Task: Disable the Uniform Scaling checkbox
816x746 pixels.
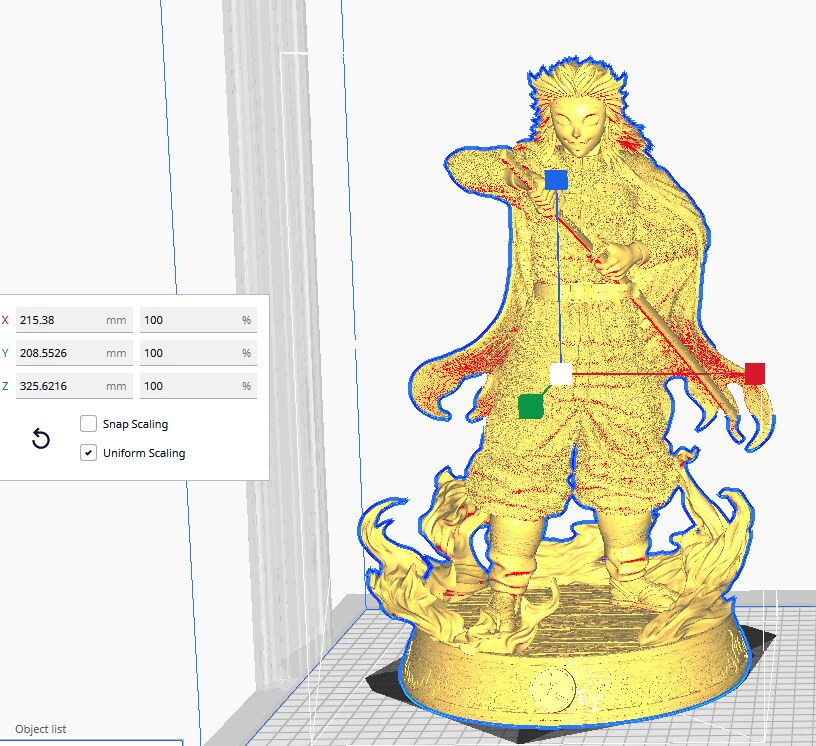Action: (88, 453)
